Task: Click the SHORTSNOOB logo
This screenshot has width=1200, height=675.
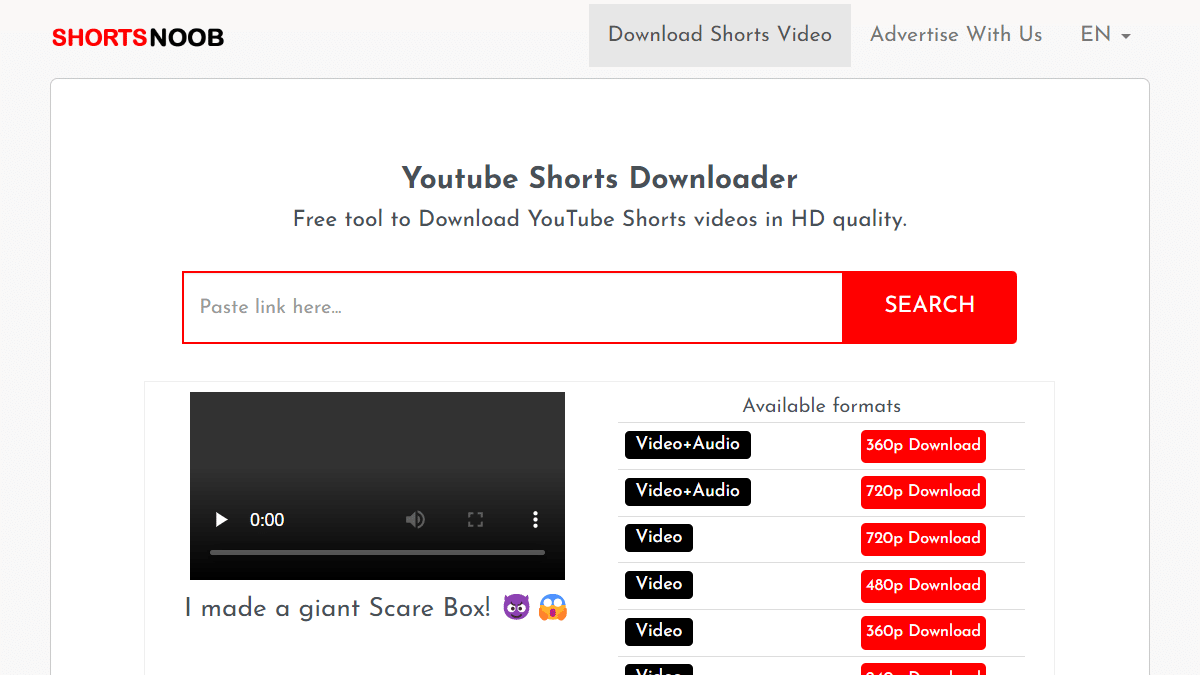Action: [137, 37]
